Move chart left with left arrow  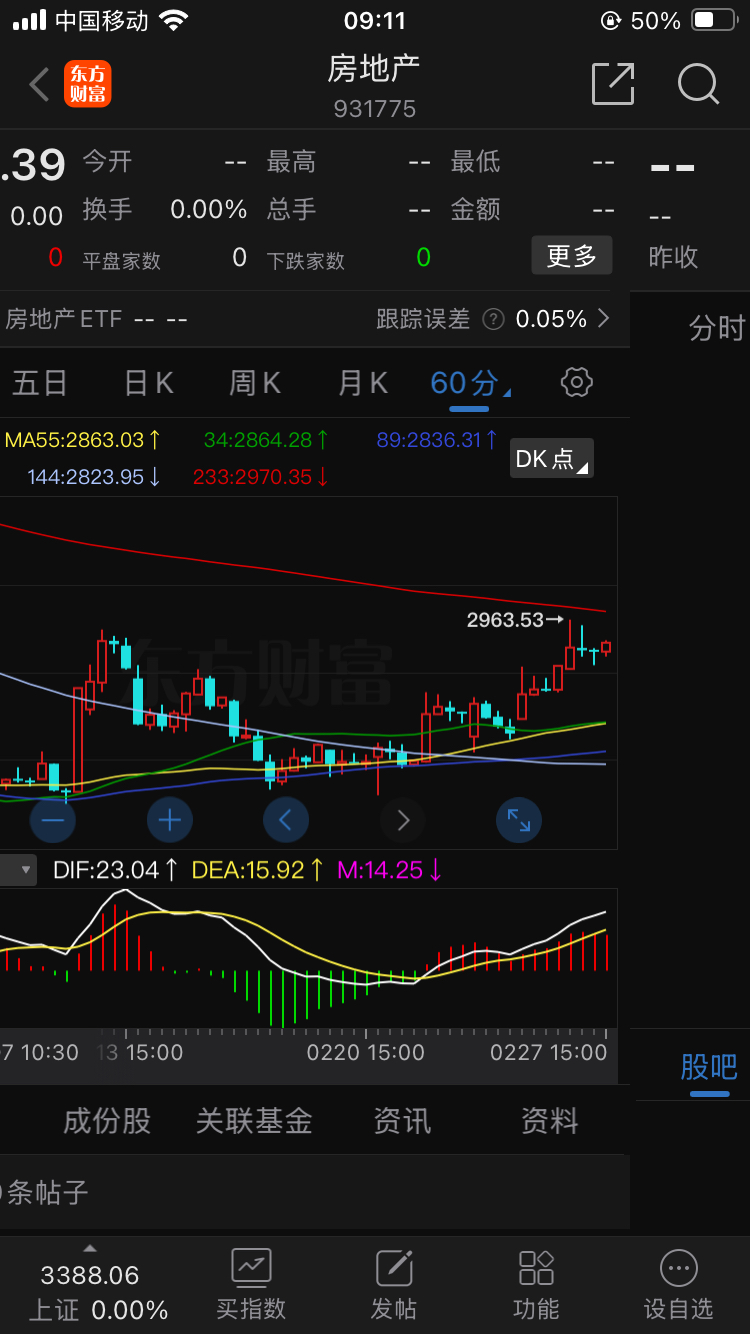[286, 821]
